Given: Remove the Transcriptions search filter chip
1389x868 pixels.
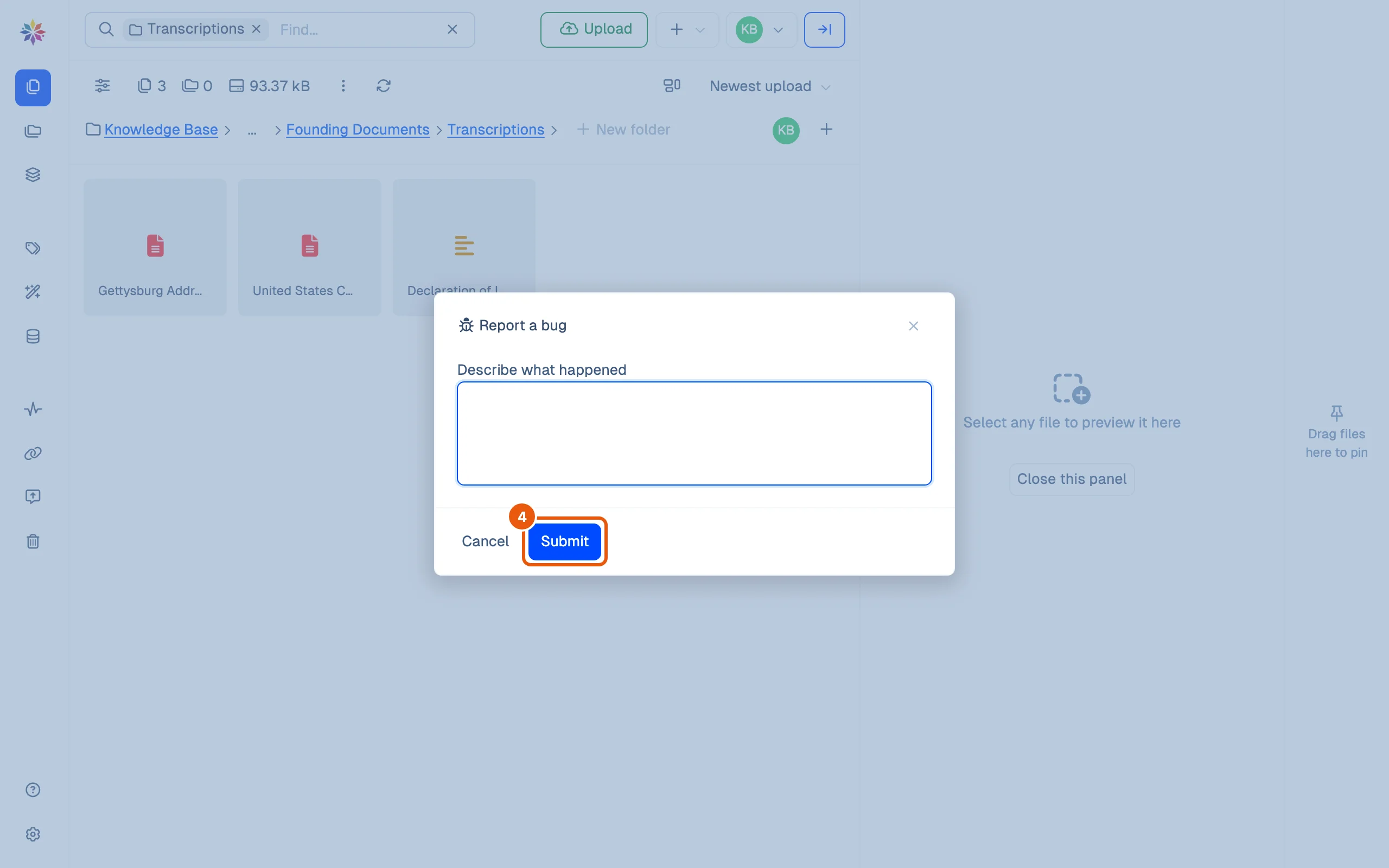Looking at the screenshot, I should 257,29.
